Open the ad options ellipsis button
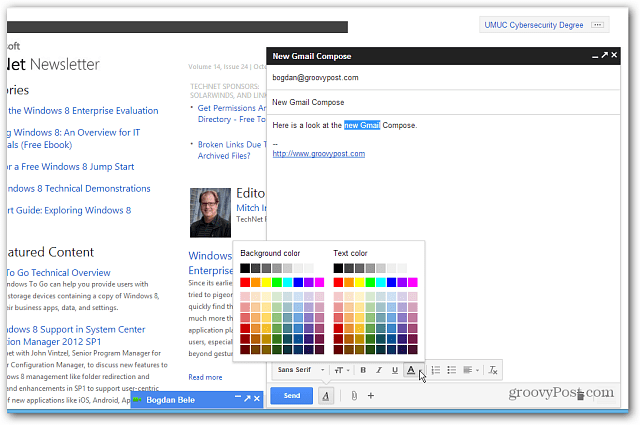 coord(597,25)
